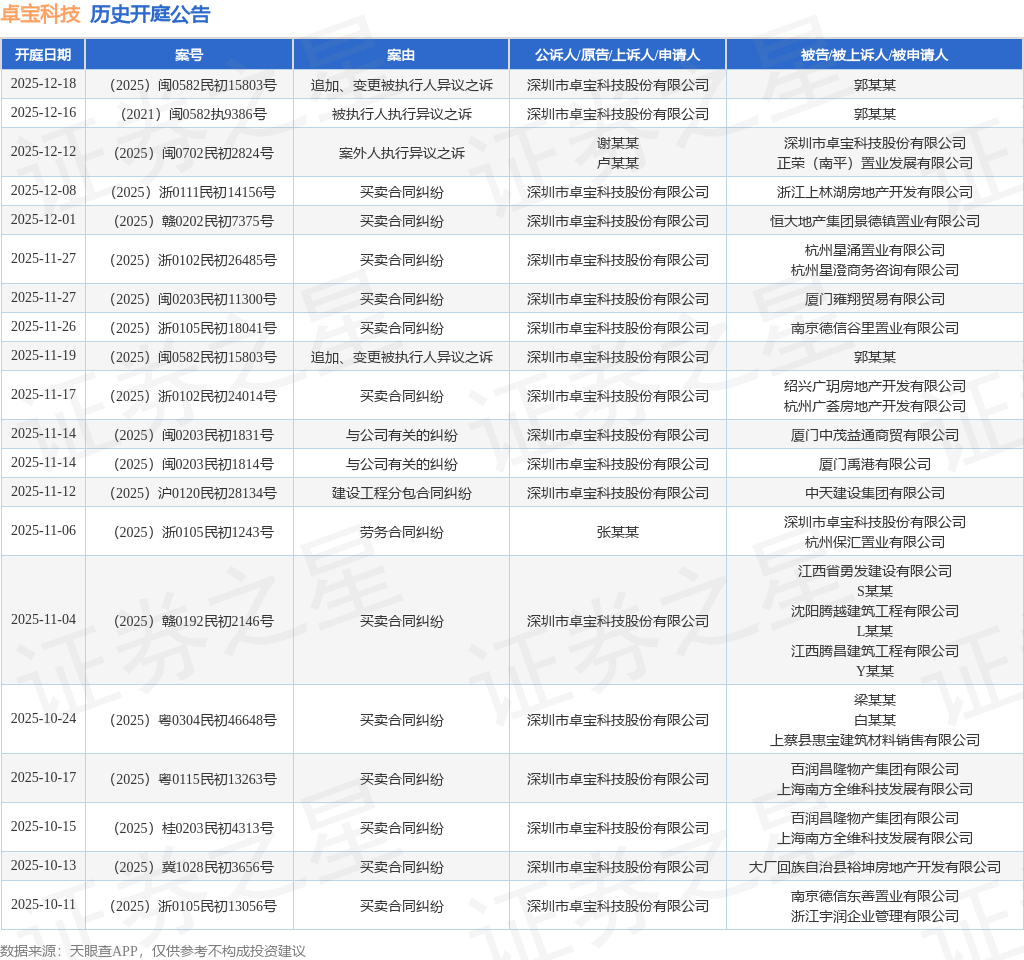Click the cause 建设工程分包合同纠纷

point(401,493)
